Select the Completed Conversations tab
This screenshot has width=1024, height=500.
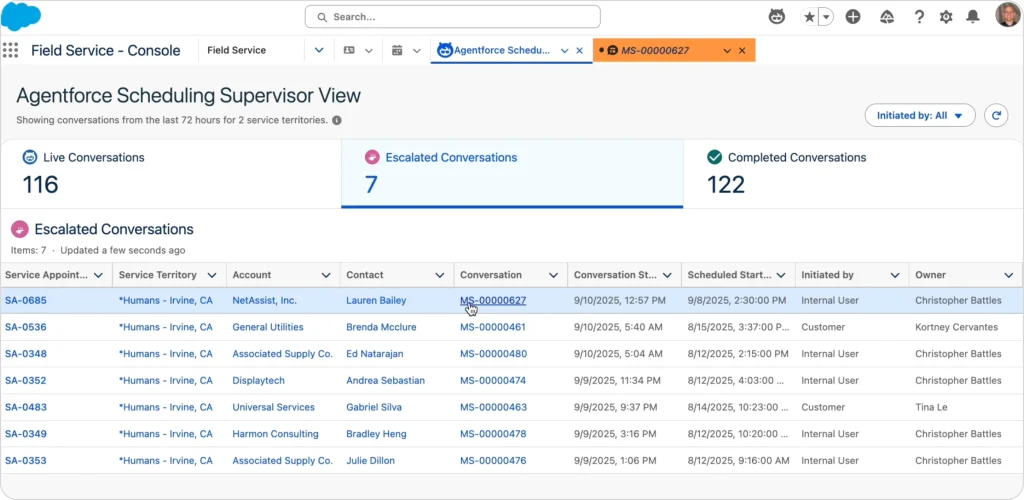point(853,174)
